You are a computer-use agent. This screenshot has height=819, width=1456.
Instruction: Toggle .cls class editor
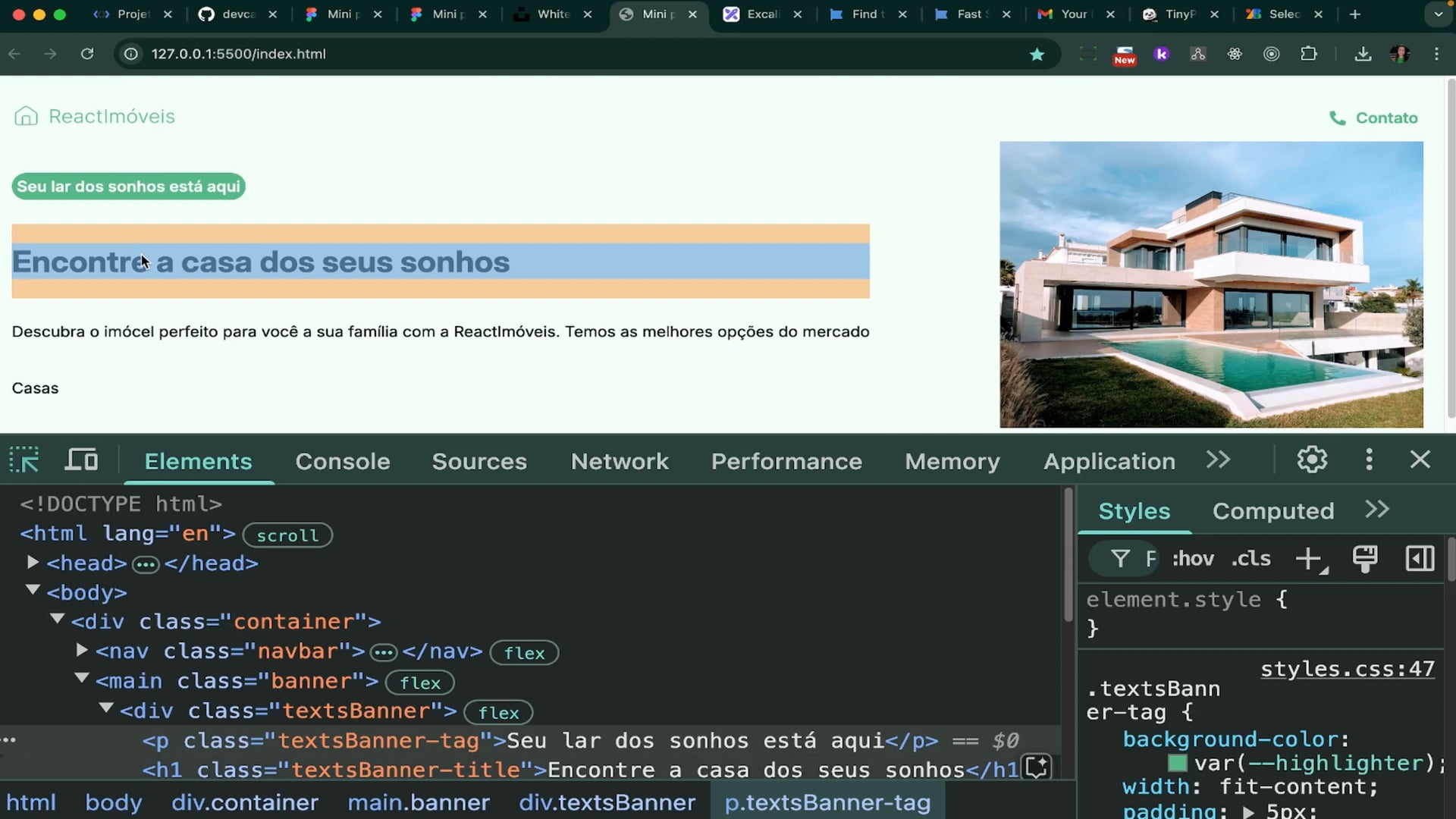(x=1251, y=559)
